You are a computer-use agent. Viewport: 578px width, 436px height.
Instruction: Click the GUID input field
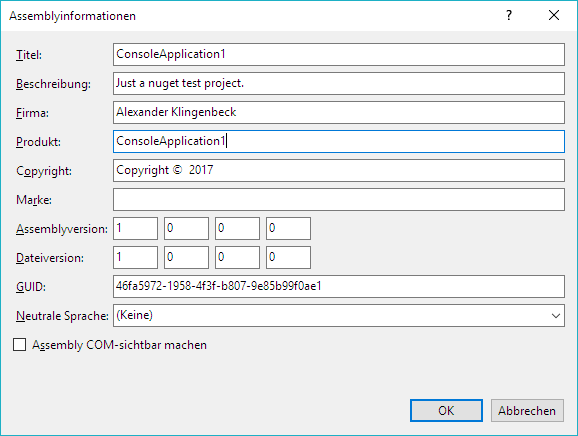339,286
